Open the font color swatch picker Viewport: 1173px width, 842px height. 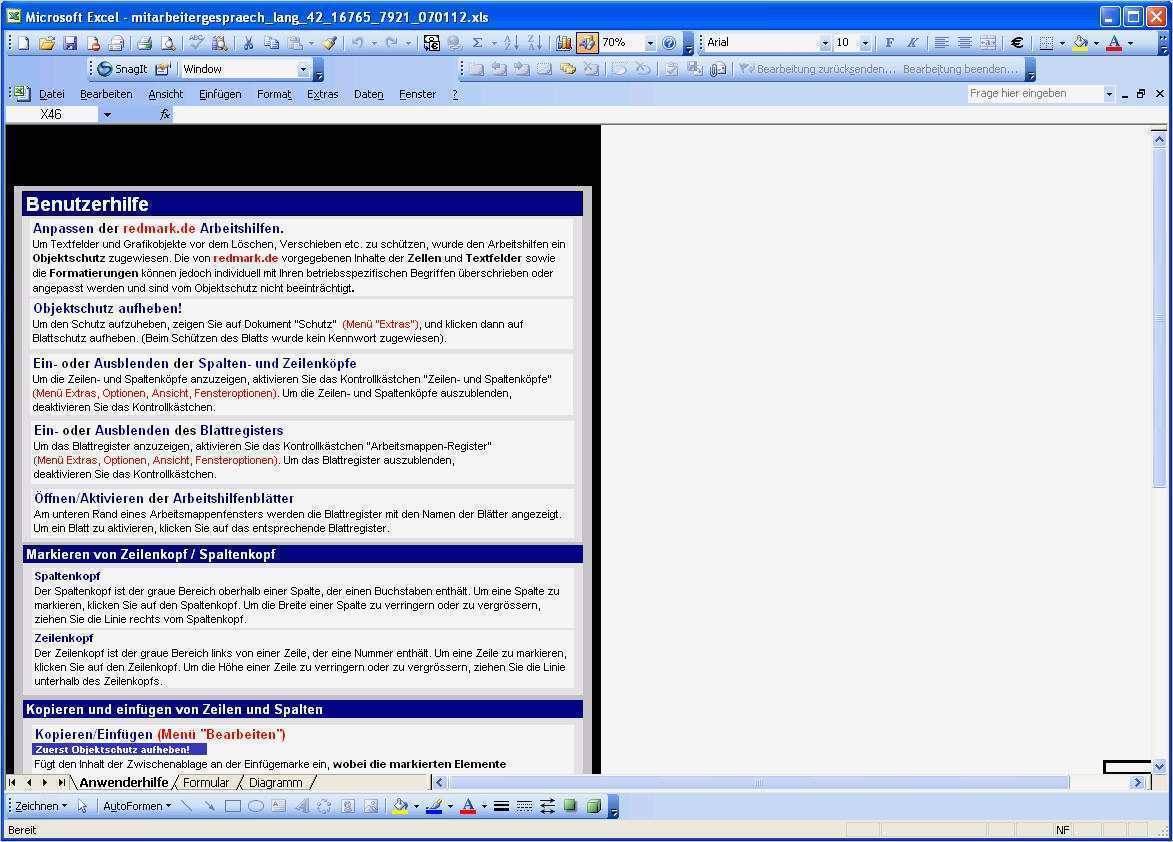tap(1131, 43)
